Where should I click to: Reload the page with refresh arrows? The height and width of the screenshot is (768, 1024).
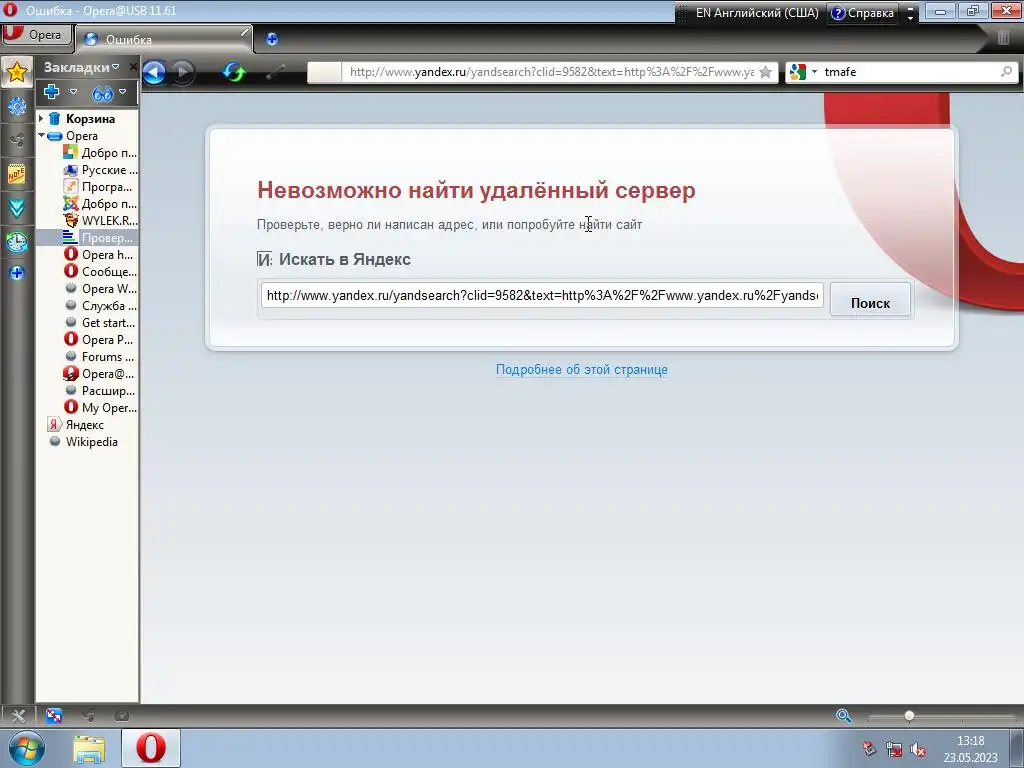click(x=234, y=72)
